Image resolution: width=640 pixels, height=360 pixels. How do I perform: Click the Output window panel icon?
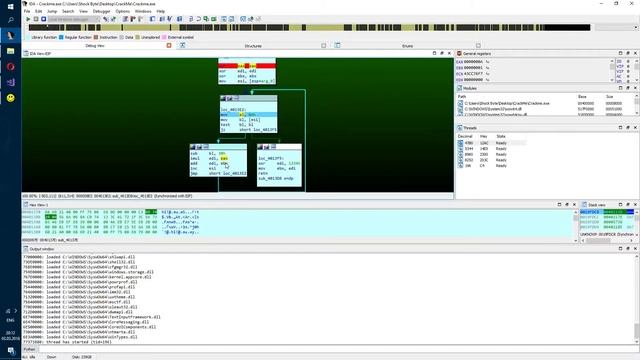[x=26, y=249]
